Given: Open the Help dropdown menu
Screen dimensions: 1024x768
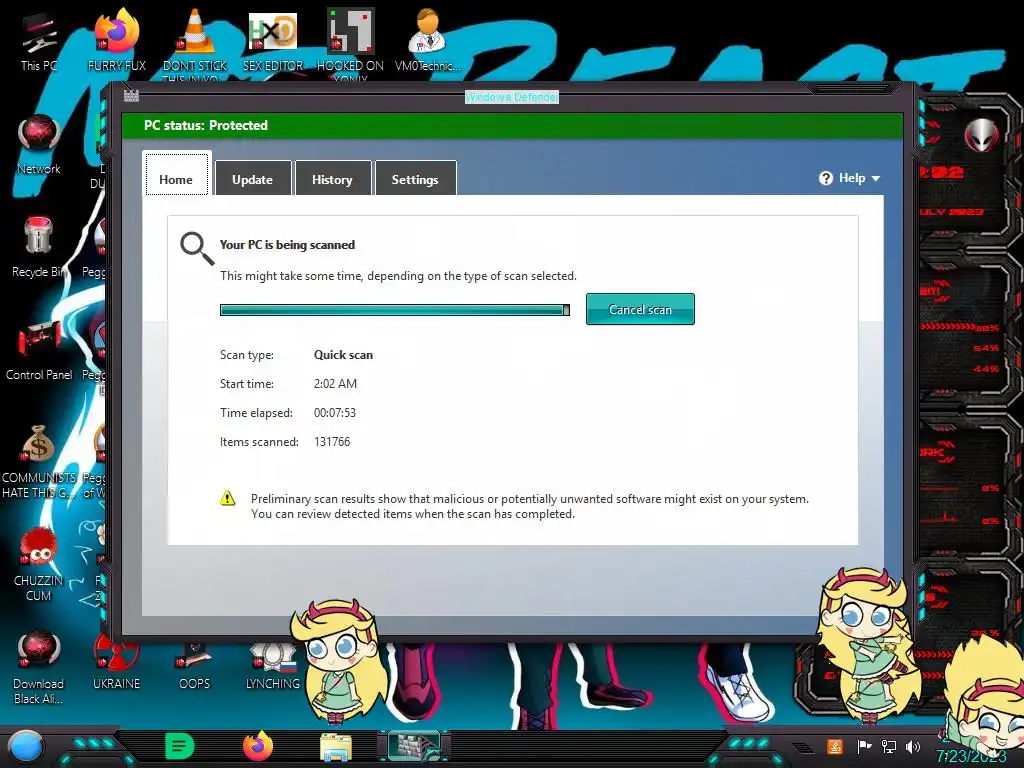Looking at the screenshot, I should [x=850, y=178].
